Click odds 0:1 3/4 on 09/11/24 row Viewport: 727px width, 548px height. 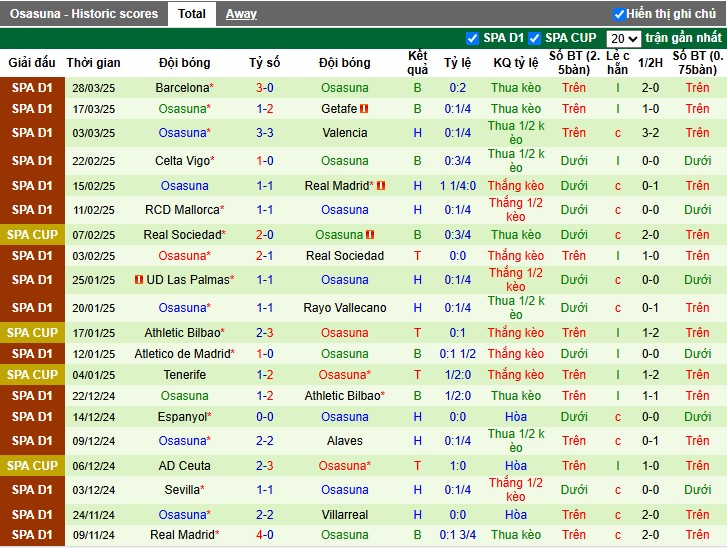pyautogui.click(x=458, y=535)
